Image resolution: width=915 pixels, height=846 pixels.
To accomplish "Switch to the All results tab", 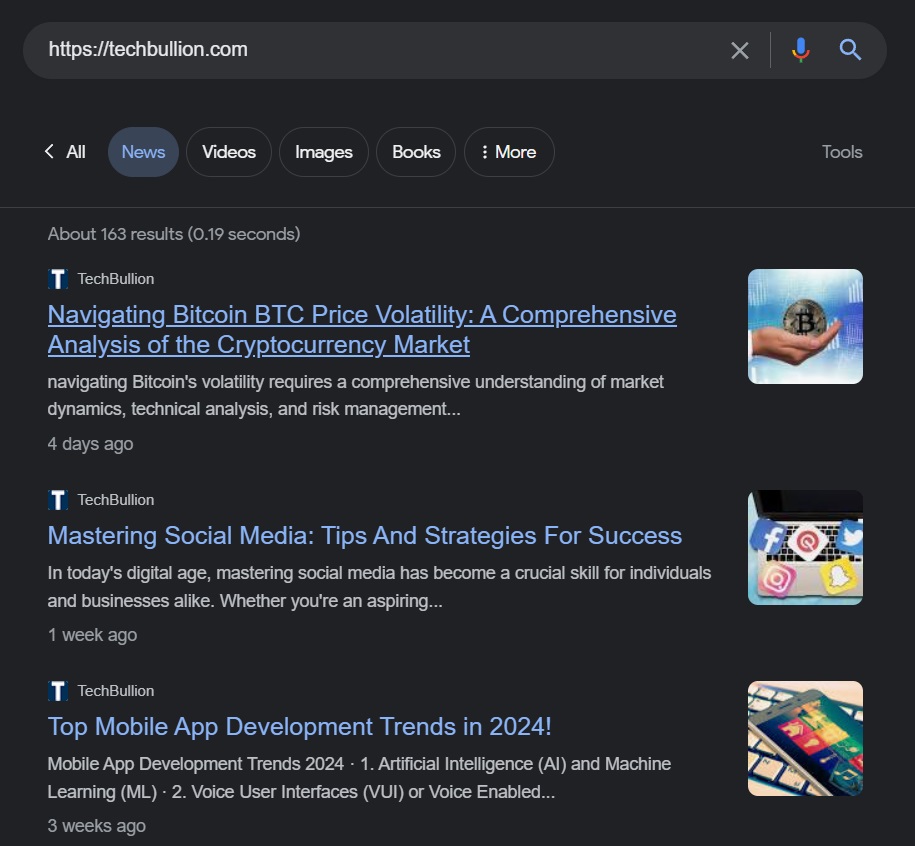I will [76, 152].
